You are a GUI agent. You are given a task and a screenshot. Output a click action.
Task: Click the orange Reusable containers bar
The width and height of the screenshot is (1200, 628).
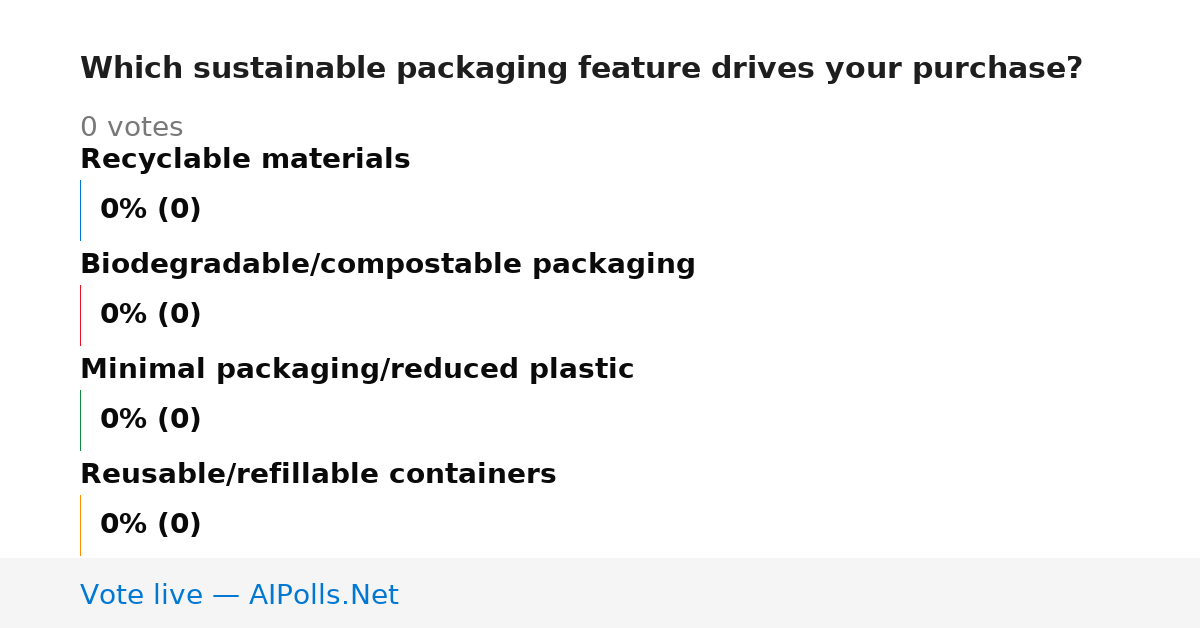[80, 525]
